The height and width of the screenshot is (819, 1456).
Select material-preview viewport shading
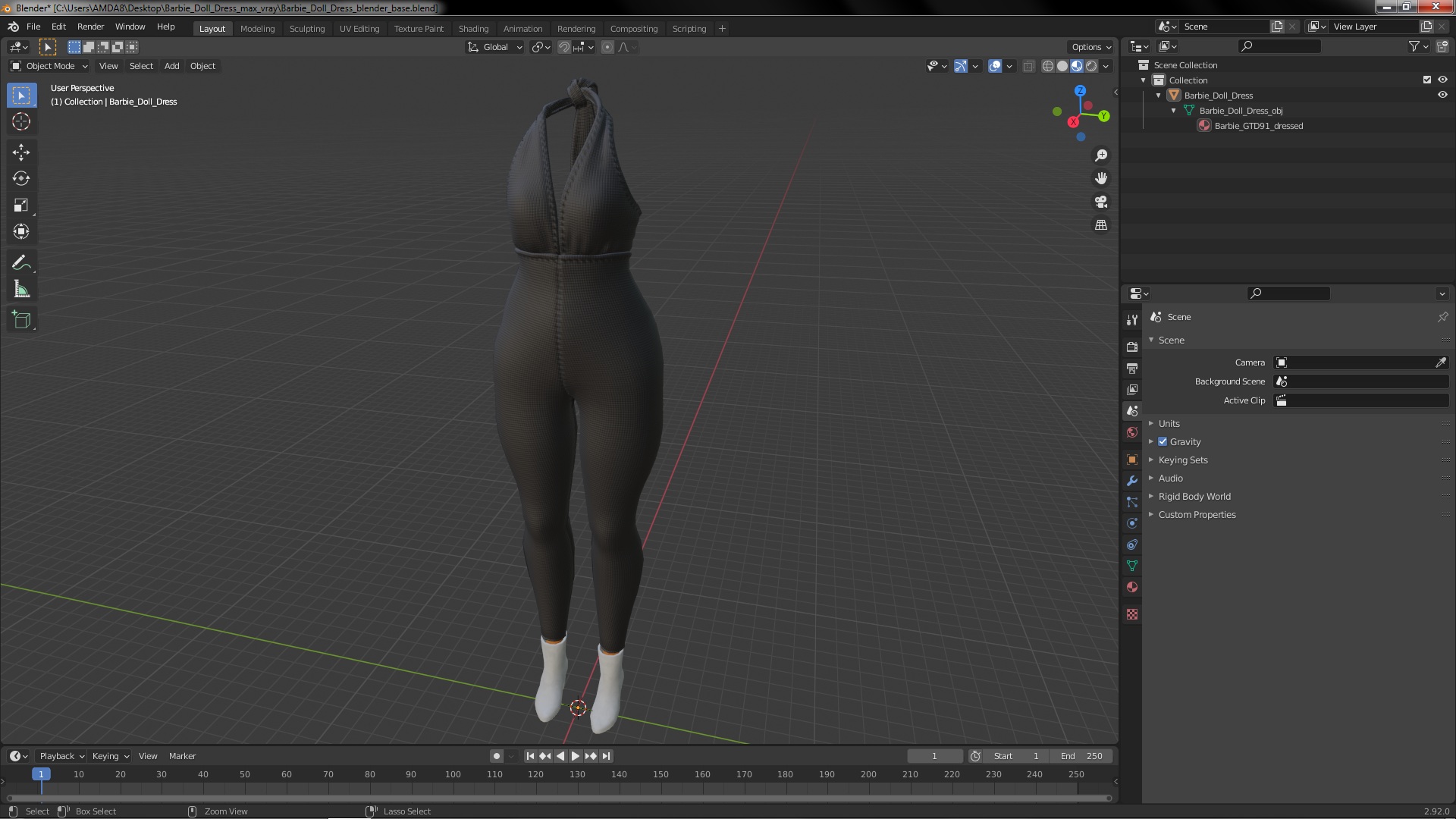[x=1077, y=66]
